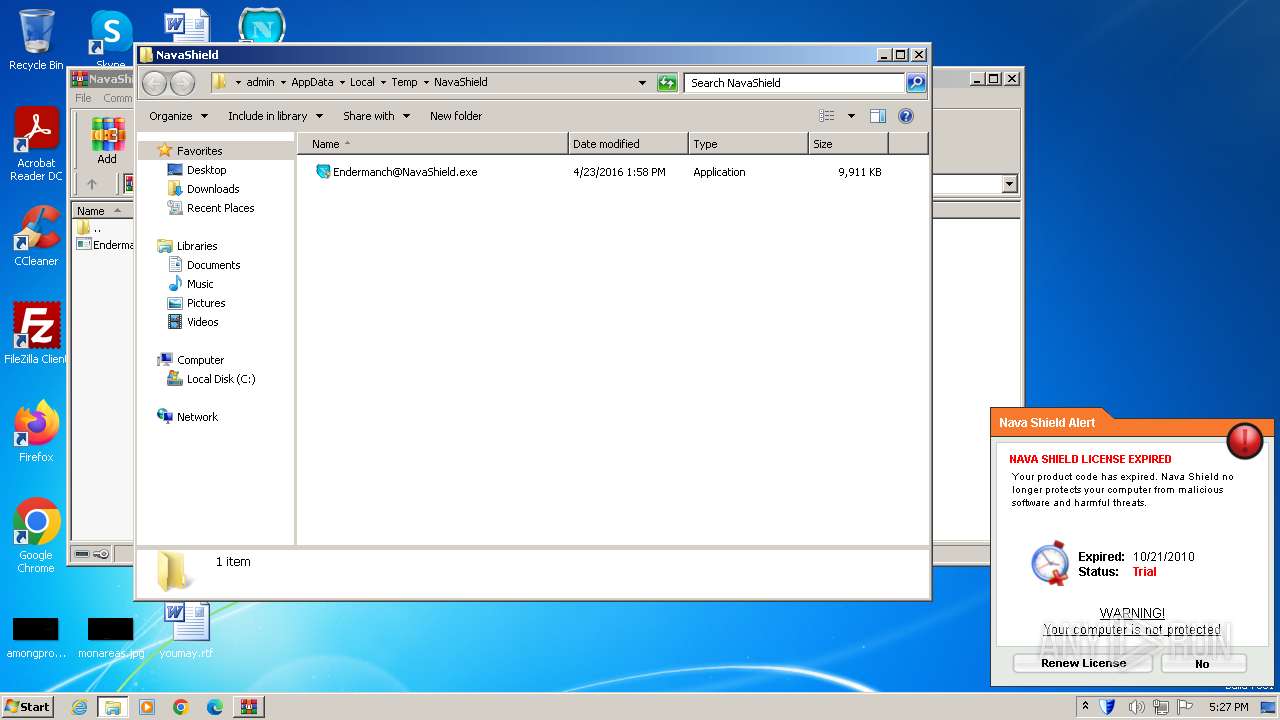This screenshot has height=720, width=1280.
Task: Open Internet Explorer in taskbar
Action: tap(79, 707)
